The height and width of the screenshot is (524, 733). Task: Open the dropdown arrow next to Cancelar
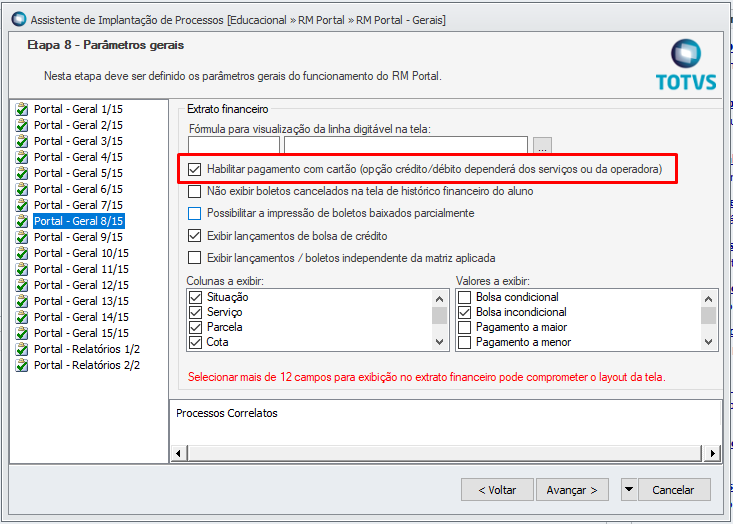tap(629, 489)
